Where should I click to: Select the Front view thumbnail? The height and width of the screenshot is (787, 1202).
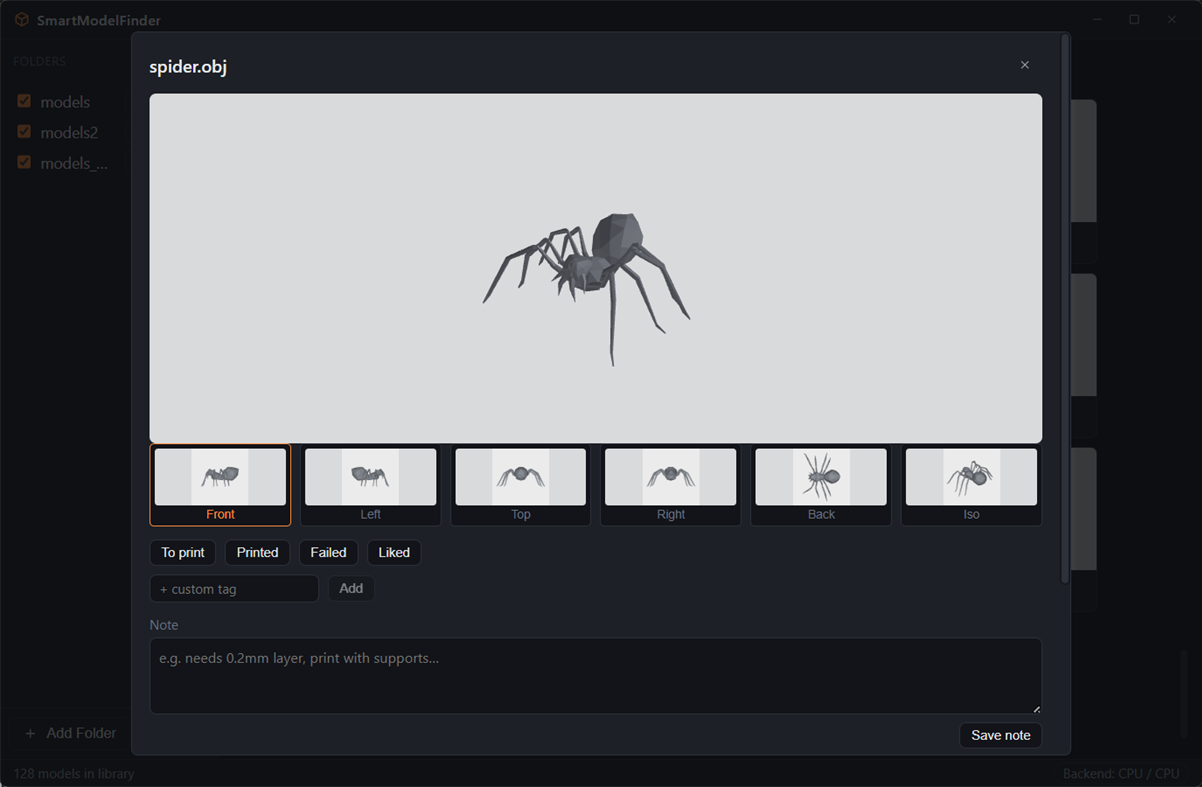point(220,485)
